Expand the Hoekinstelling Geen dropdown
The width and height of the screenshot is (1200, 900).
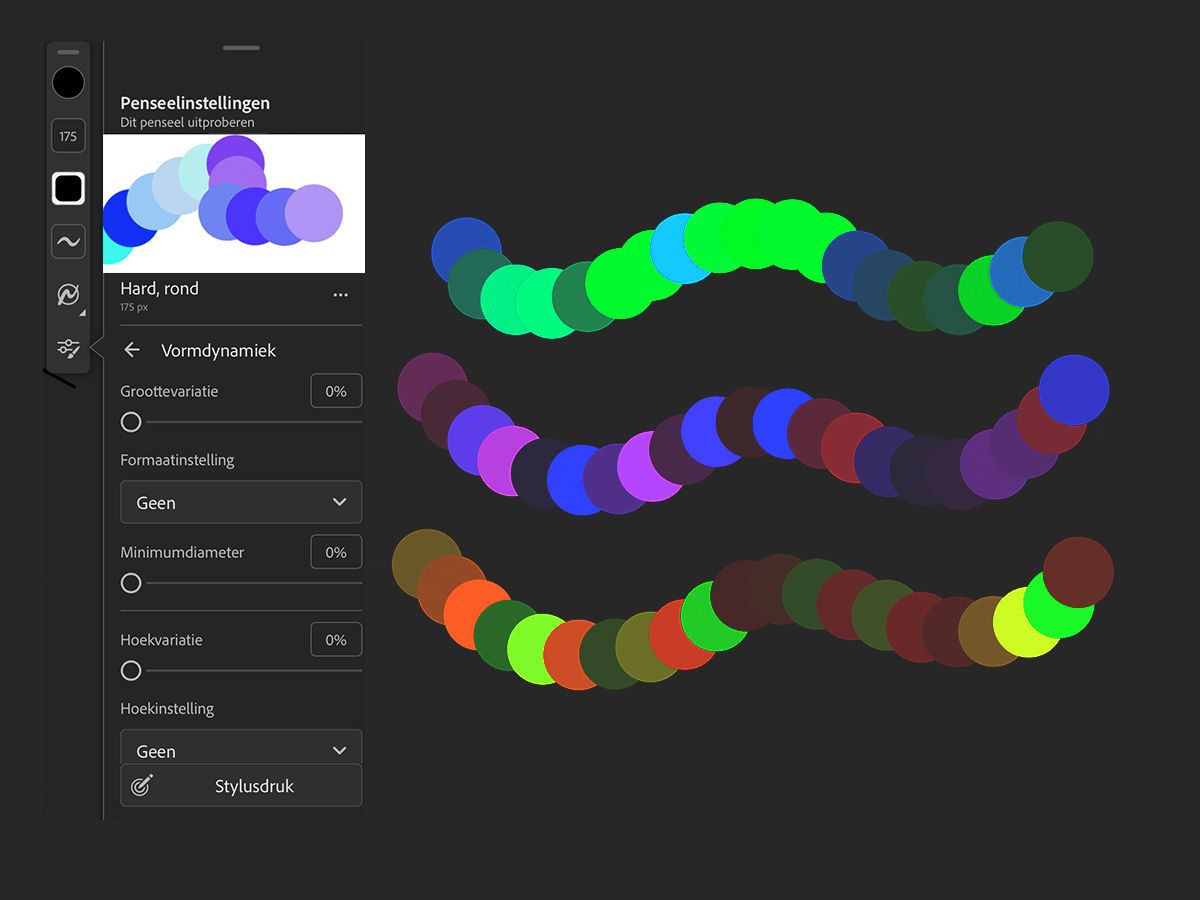(x=241, y=748)
